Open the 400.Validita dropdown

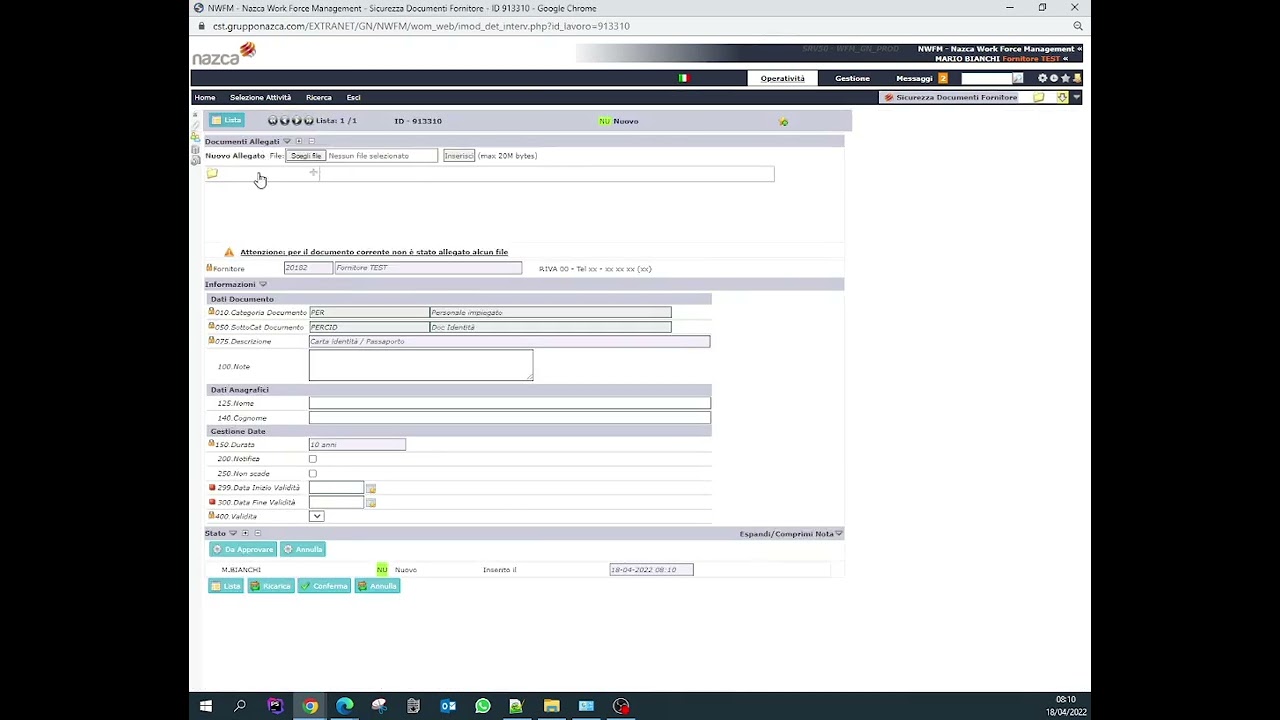pos(316,516)
